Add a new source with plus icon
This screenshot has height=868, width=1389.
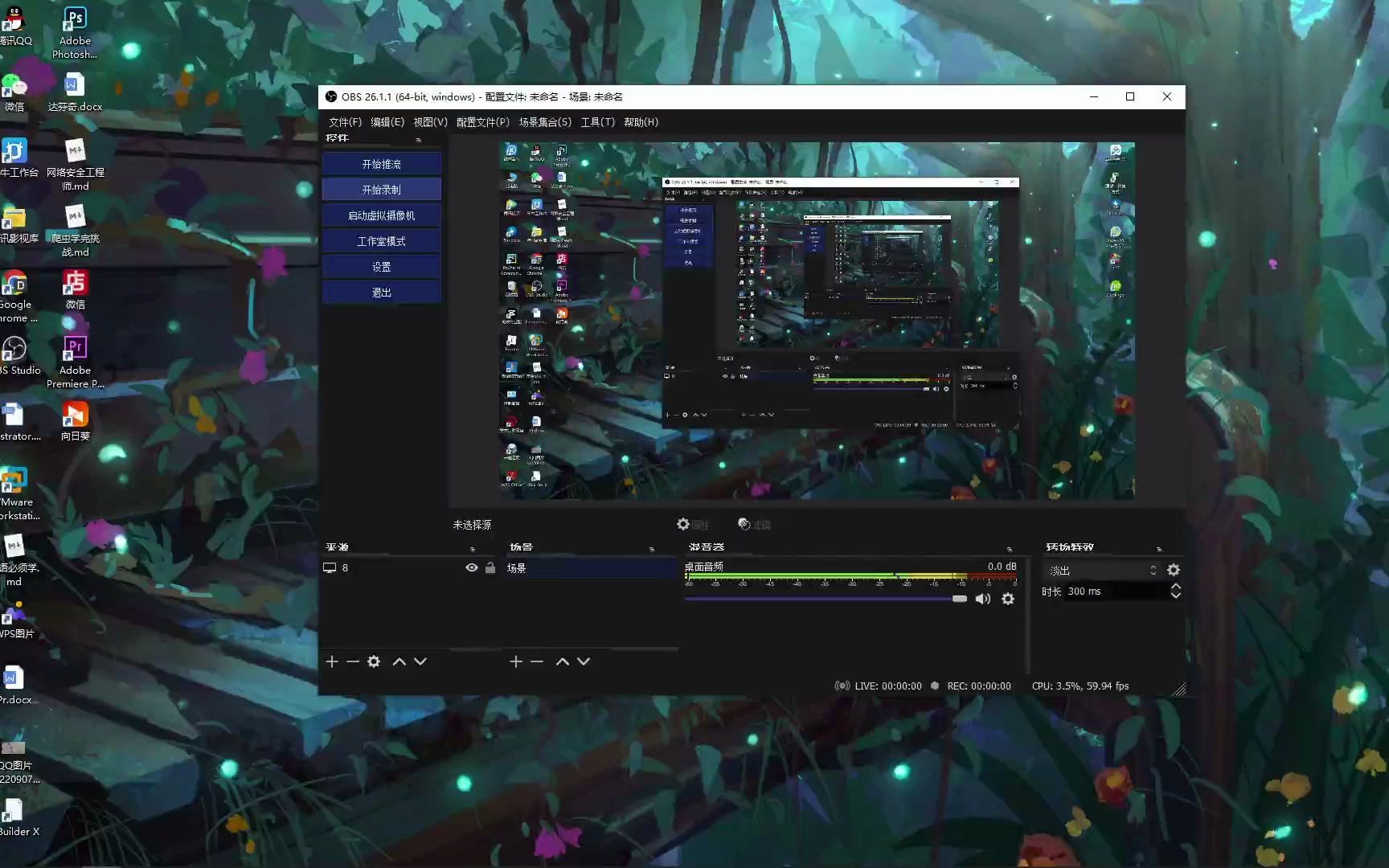(332, 661)
